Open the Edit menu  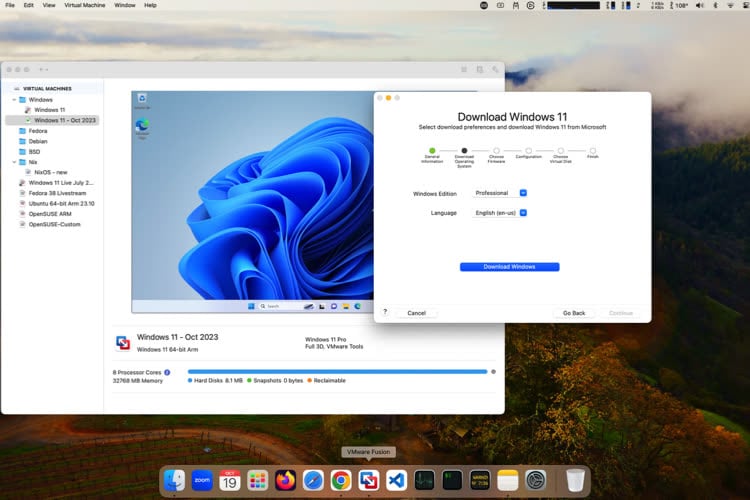point(29,5)
